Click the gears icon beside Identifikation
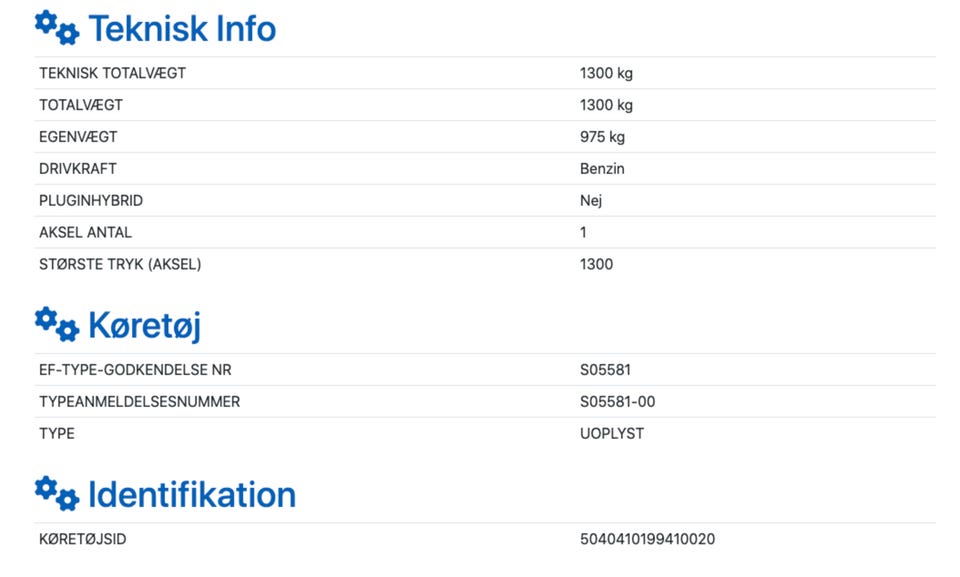This screenshot has width=960, height=577. tap(57, 494)
